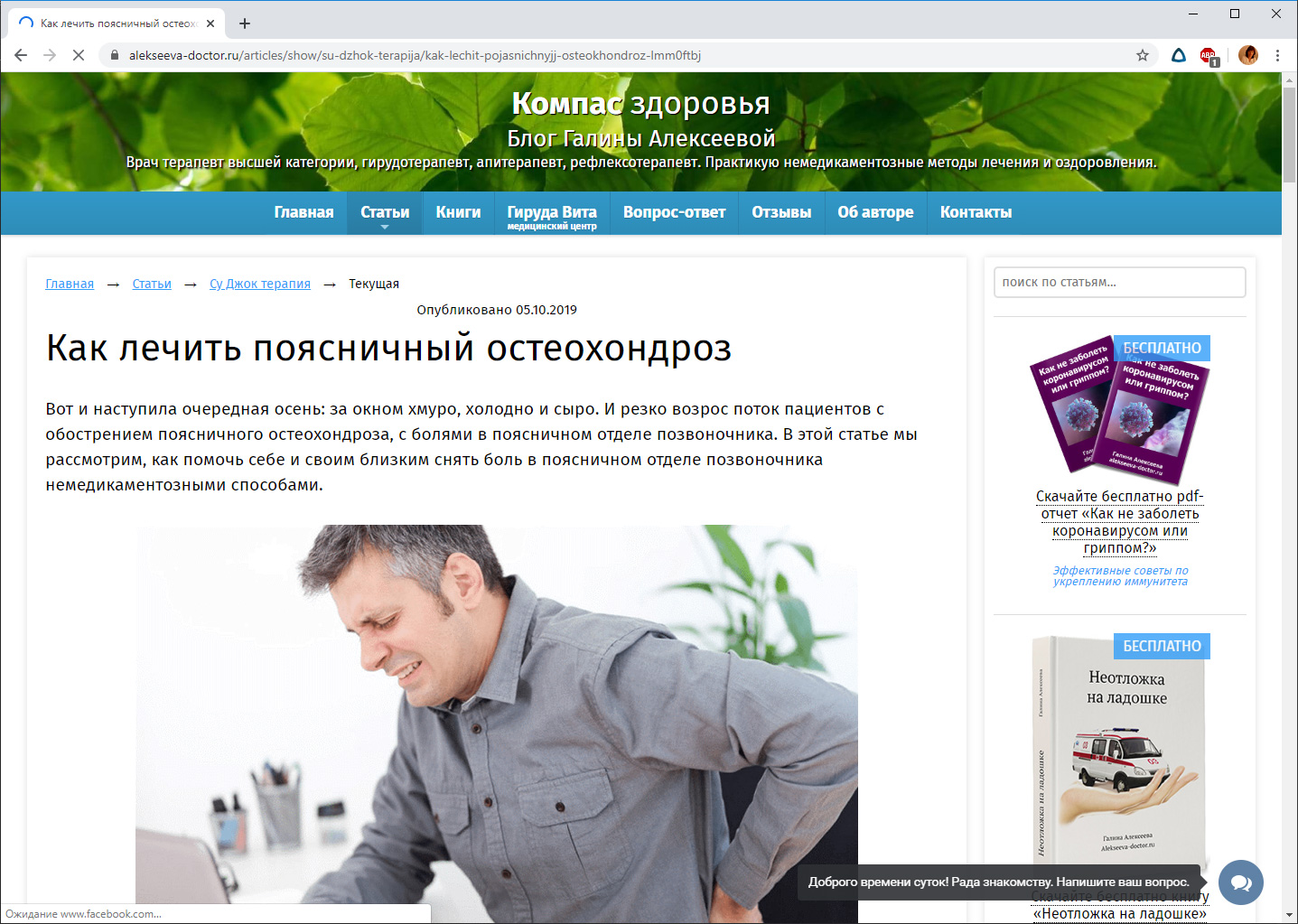Click the site padlock icon

pyautogui.click(x=114, y=55)
